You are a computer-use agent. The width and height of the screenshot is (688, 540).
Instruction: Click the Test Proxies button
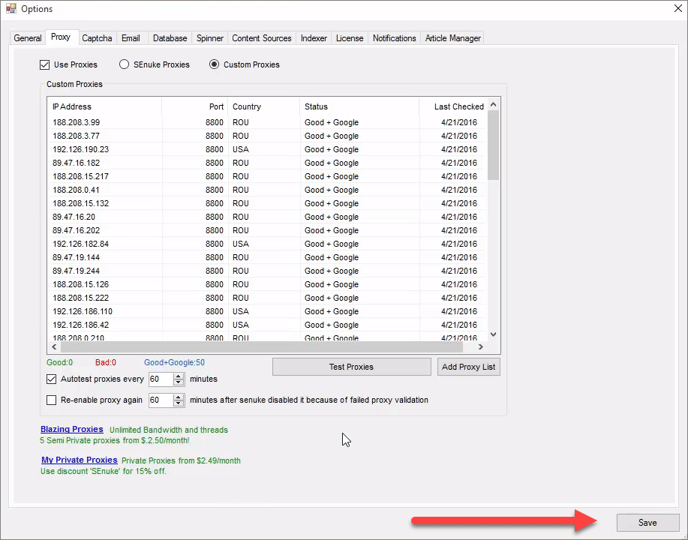click(x=351, y=367)
